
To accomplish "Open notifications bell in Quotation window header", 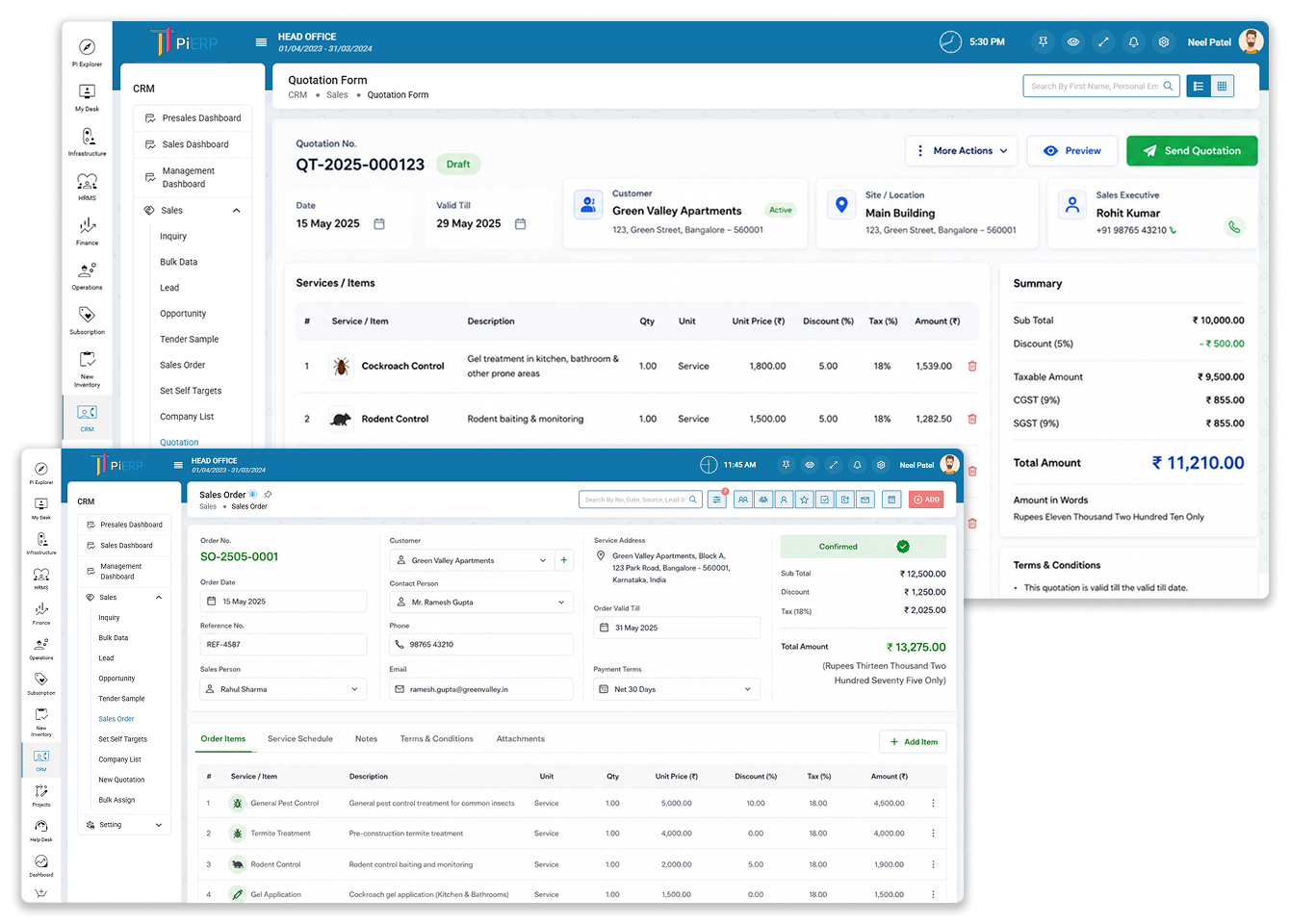I will (1133, 42).
